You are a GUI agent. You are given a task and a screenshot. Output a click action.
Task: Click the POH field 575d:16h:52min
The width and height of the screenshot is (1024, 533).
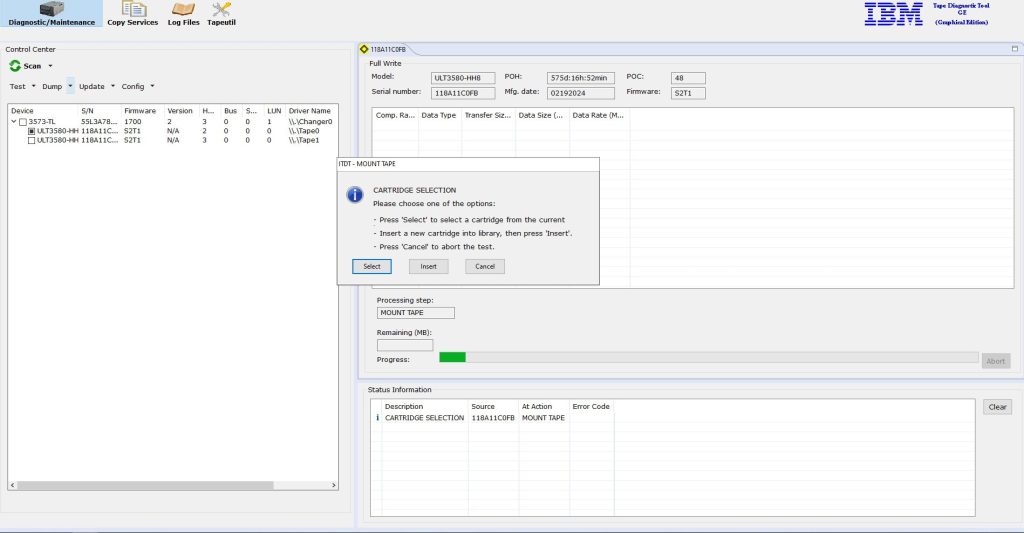pyautogui.click(x=581, y=78)
